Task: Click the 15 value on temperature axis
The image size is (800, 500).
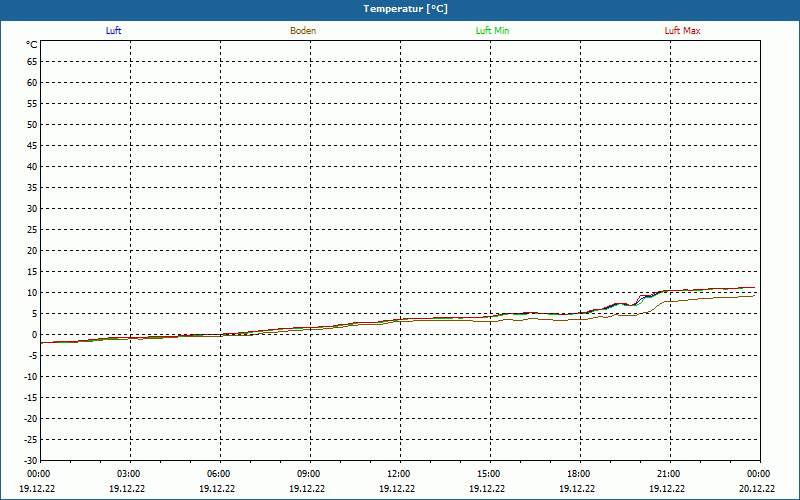Action: [x=32, y=271]
